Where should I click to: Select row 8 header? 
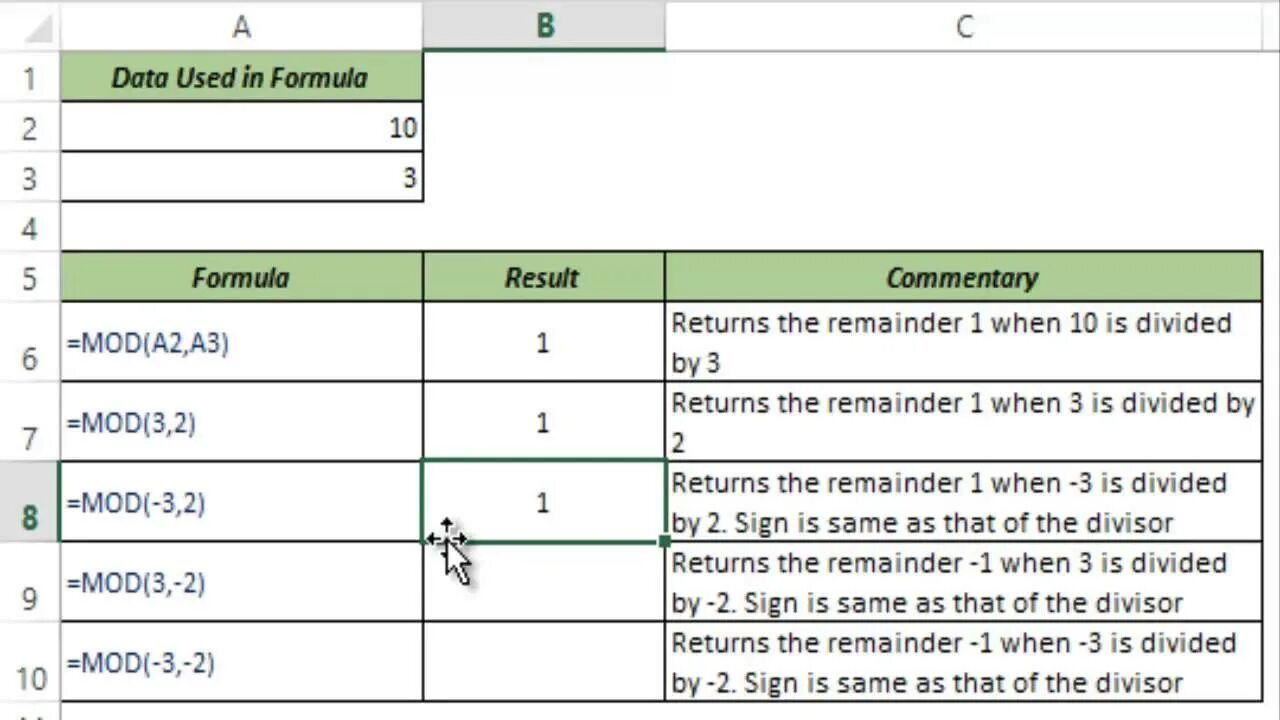click(29, 502)
